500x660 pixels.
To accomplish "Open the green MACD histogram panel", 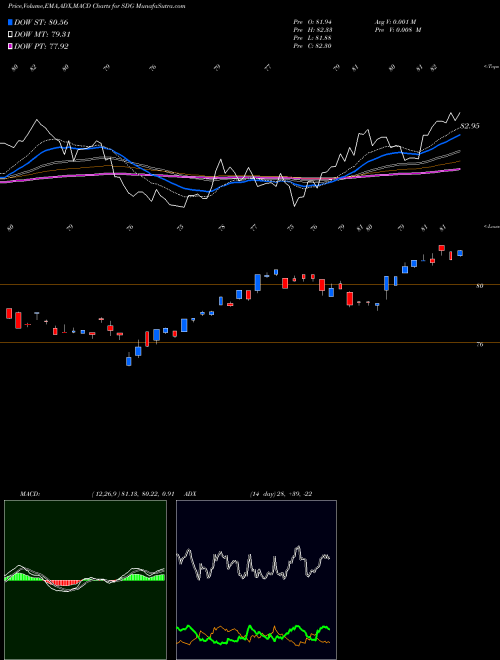I will click(85, 580).
